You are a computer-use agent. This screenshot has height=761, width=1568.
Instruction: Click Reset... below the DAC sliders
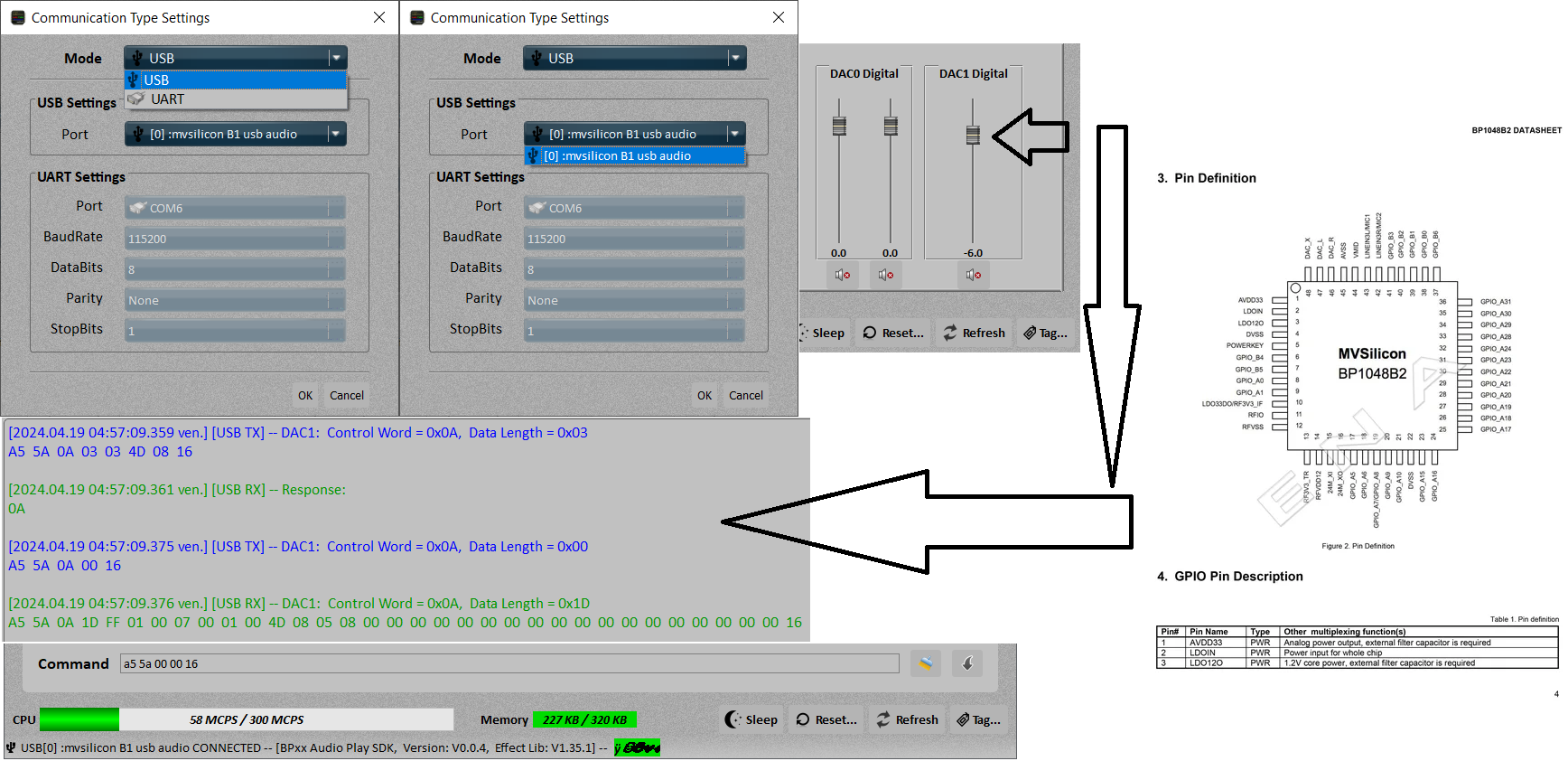pos(893,333)
